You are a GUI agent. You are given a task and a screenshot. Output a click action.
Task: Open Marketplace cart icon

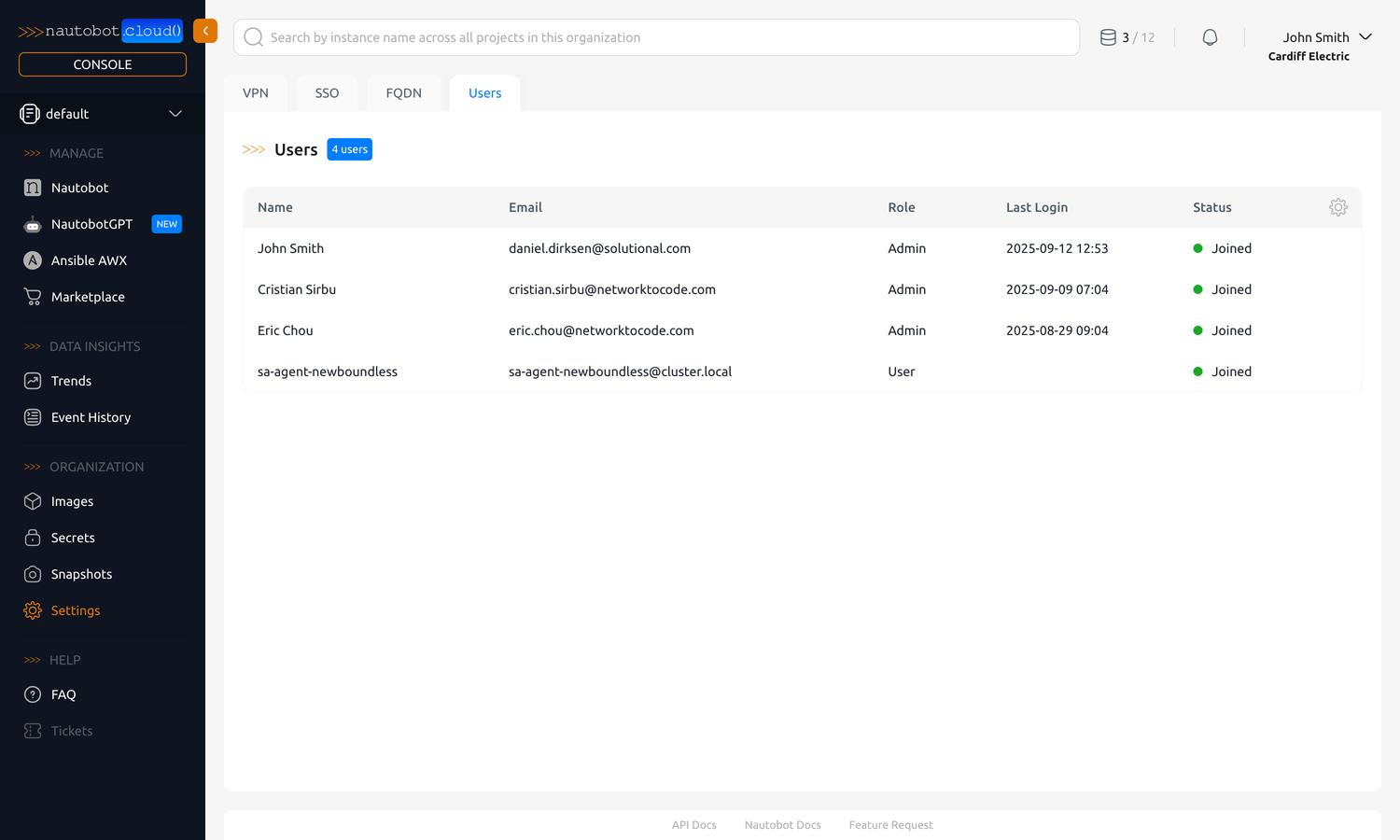point(33,297)
